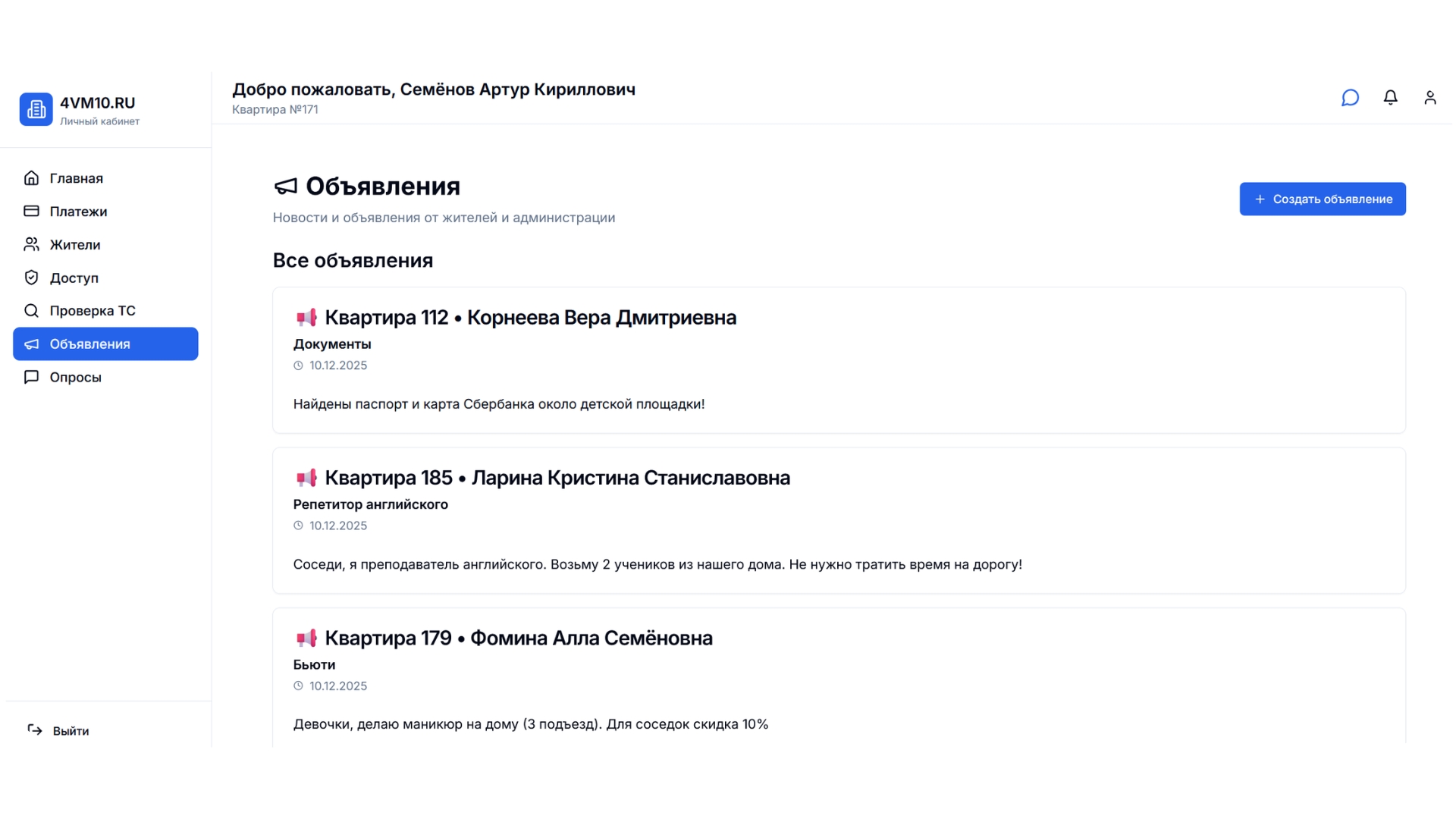Click the megaphone icon on Квартира 112 announcement
Screen dimensions: 1456x819
306,318
